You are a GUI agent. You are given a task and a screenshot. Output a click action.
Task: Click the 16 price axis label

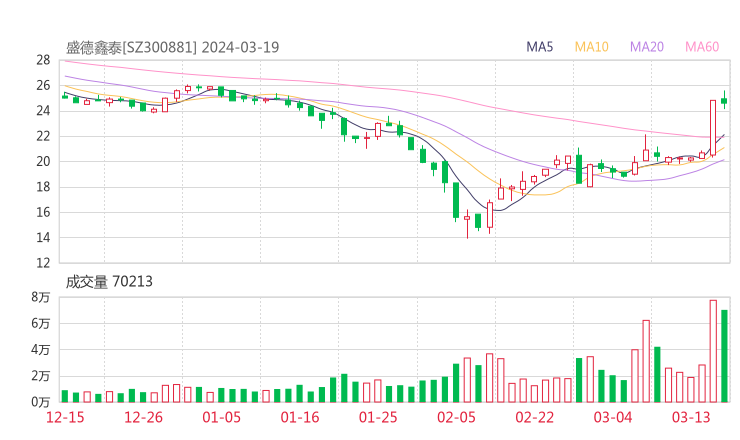click(x=43, y=212)
